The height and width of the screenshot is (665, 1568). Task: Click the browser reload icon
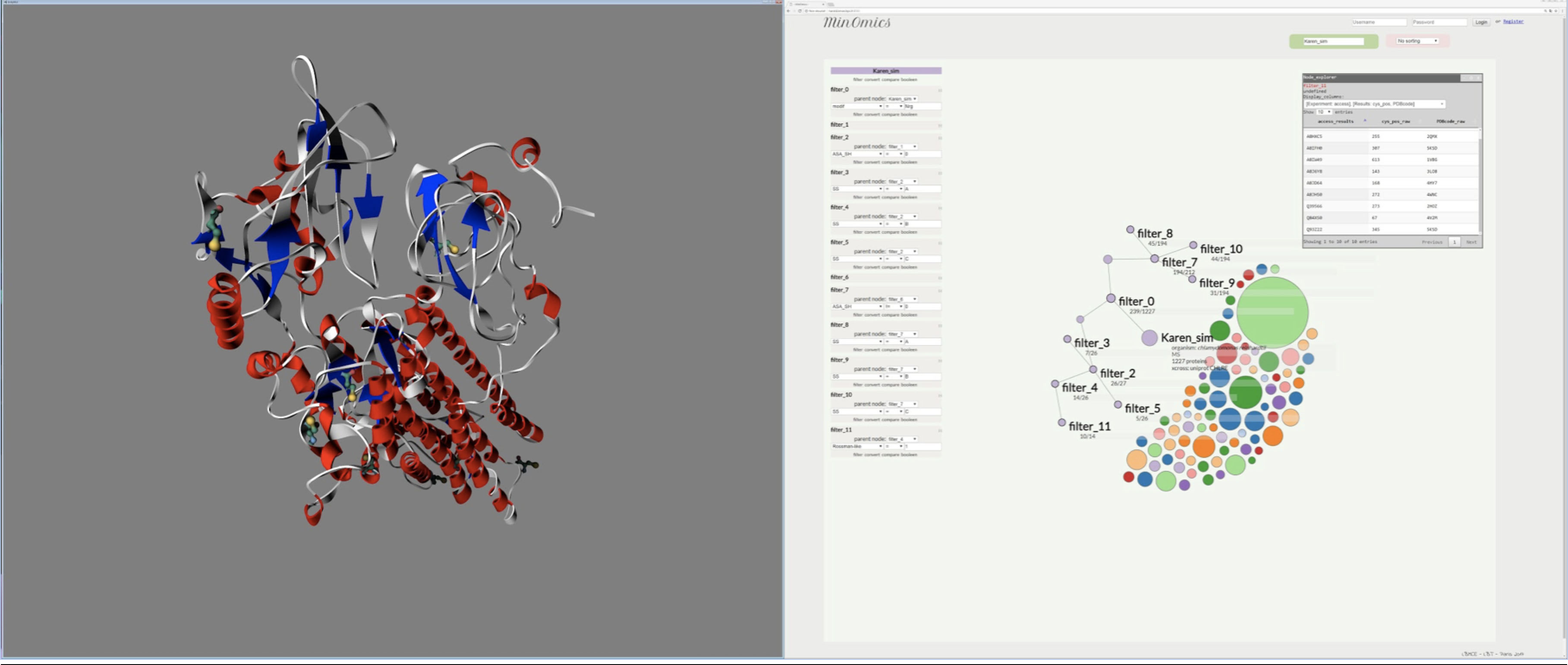[x=800, y=11]
